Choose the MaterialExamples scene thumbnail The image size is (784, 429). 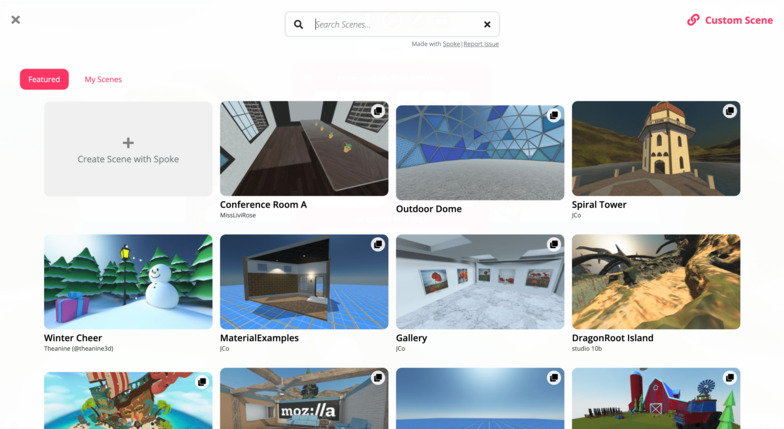304,282
